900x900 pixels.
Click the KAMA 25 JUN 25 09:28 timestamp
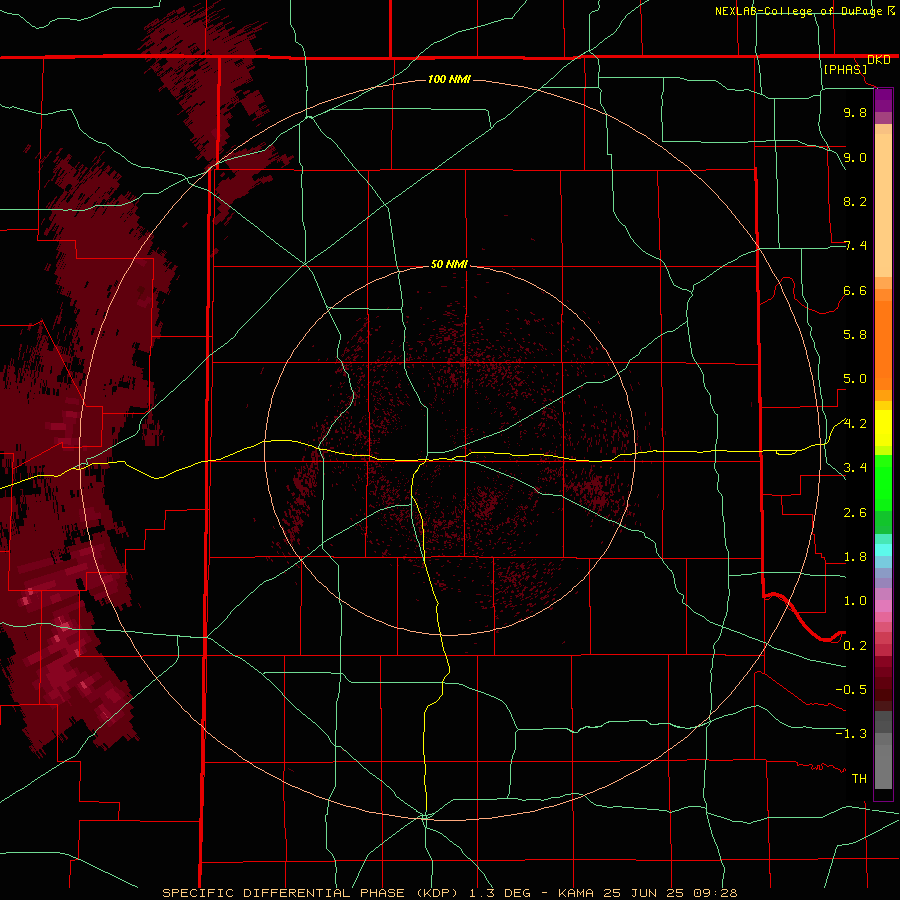[647, 893]
